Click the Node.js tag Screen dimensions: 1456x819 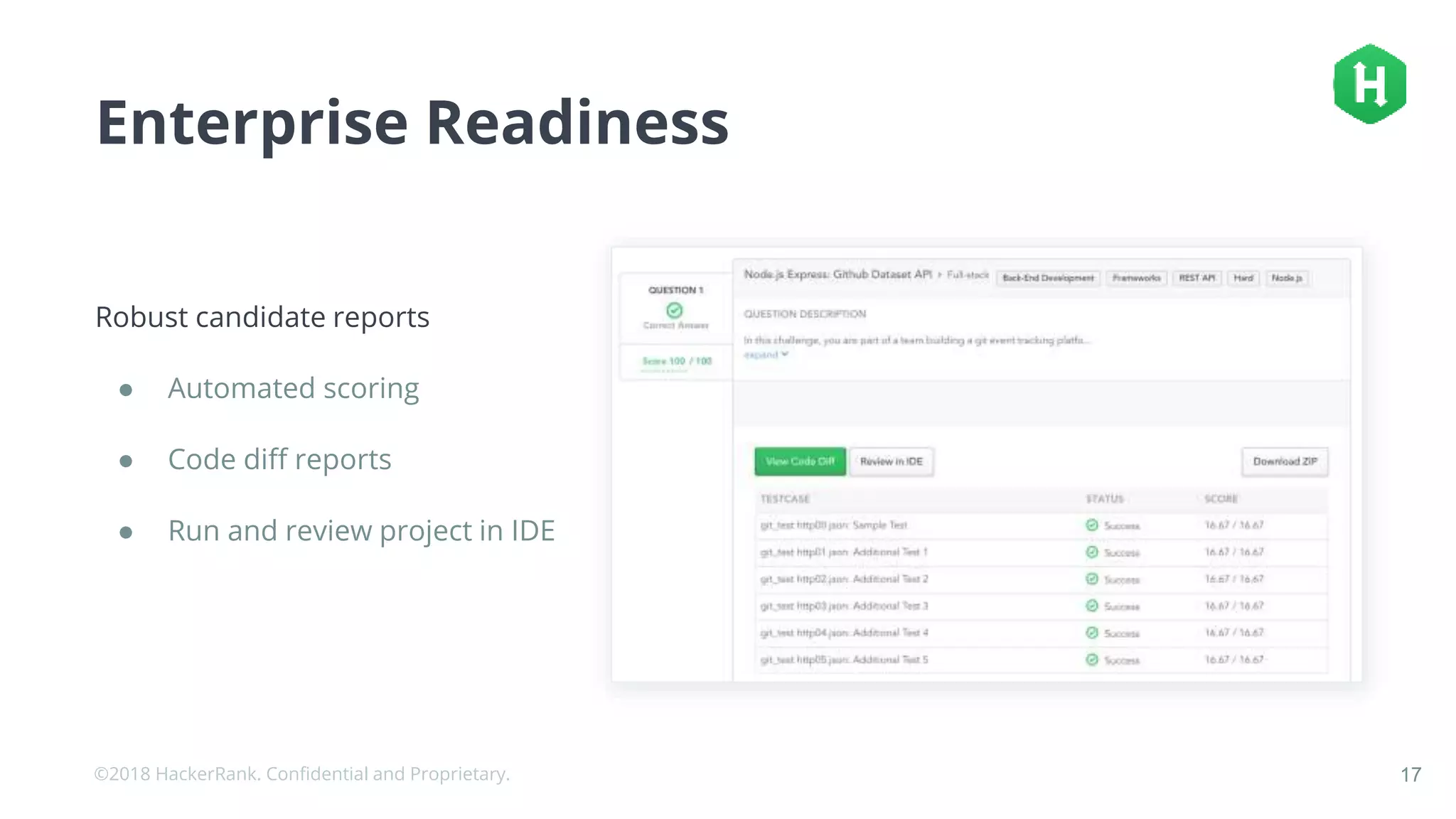coord(1287,278)
